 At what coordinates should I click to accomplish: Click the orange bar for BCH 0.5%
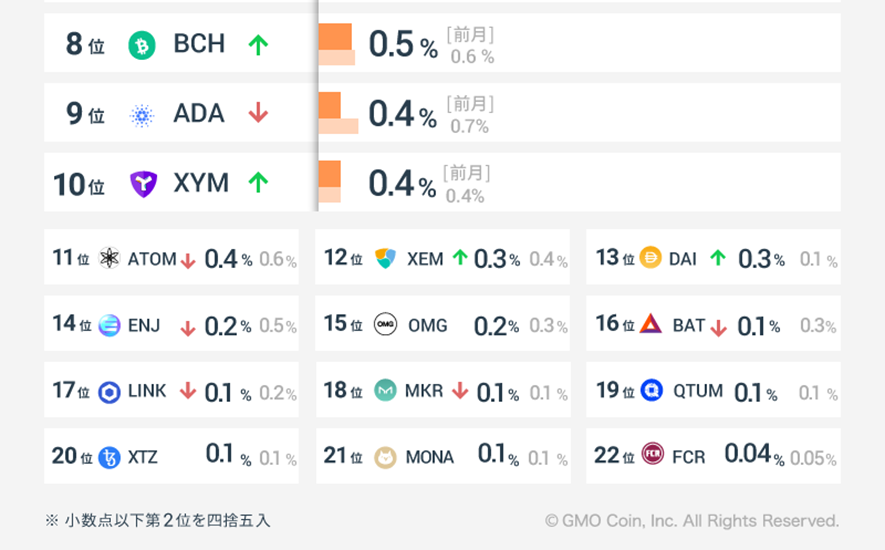335,37
